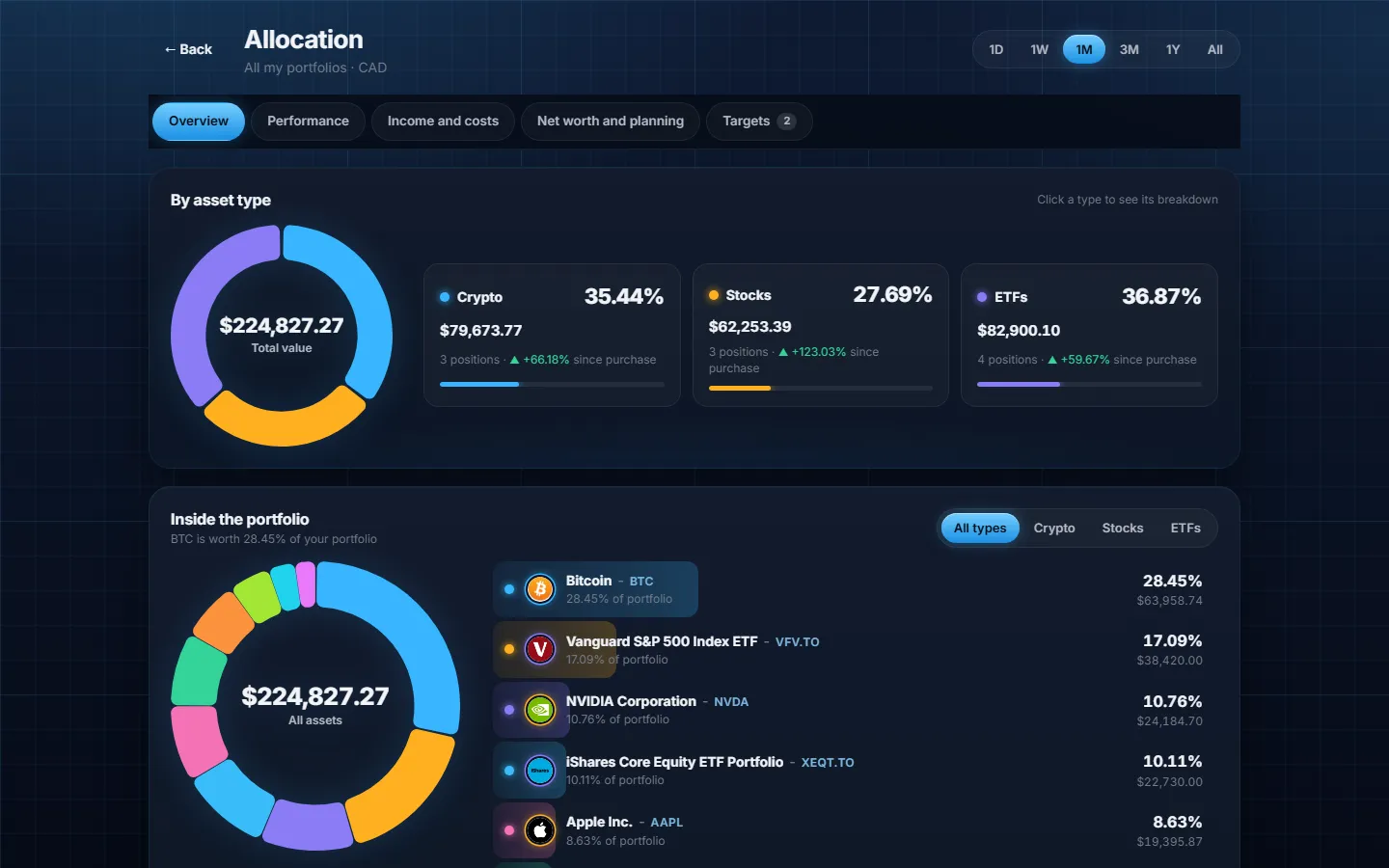The image size is (1389, 868).
Task: Click the iShares Core Equity ETF logo
Action: 540,771
